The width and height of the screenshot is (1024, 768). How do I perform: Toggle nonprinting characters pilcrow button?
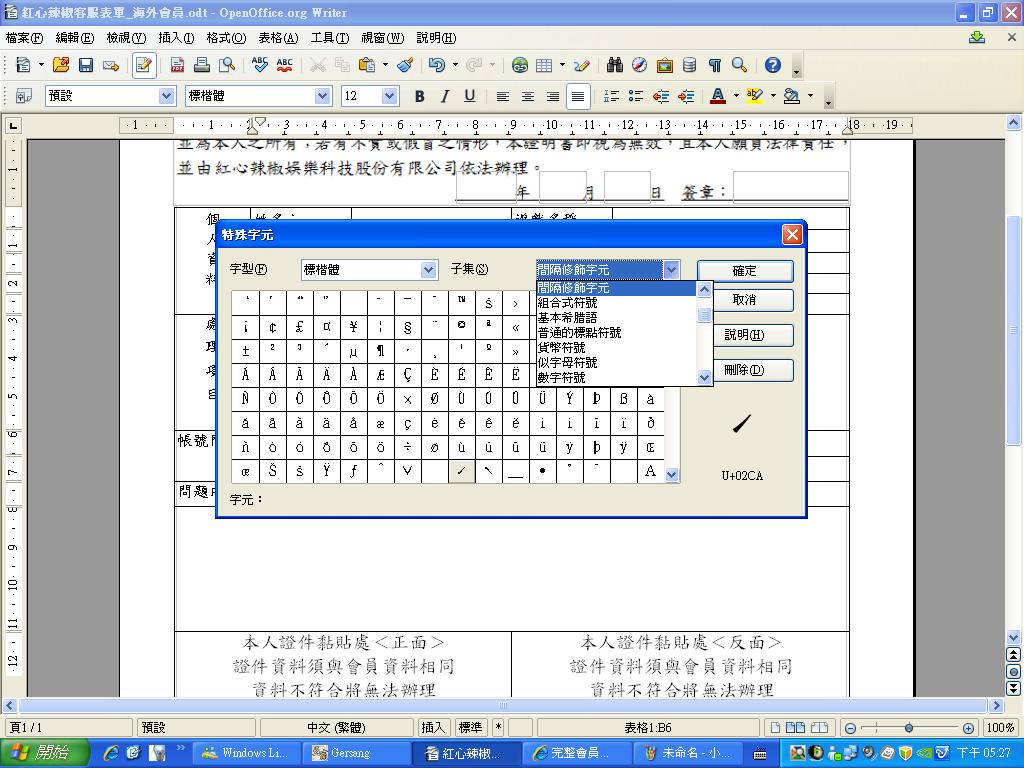[x=714, y=65]
